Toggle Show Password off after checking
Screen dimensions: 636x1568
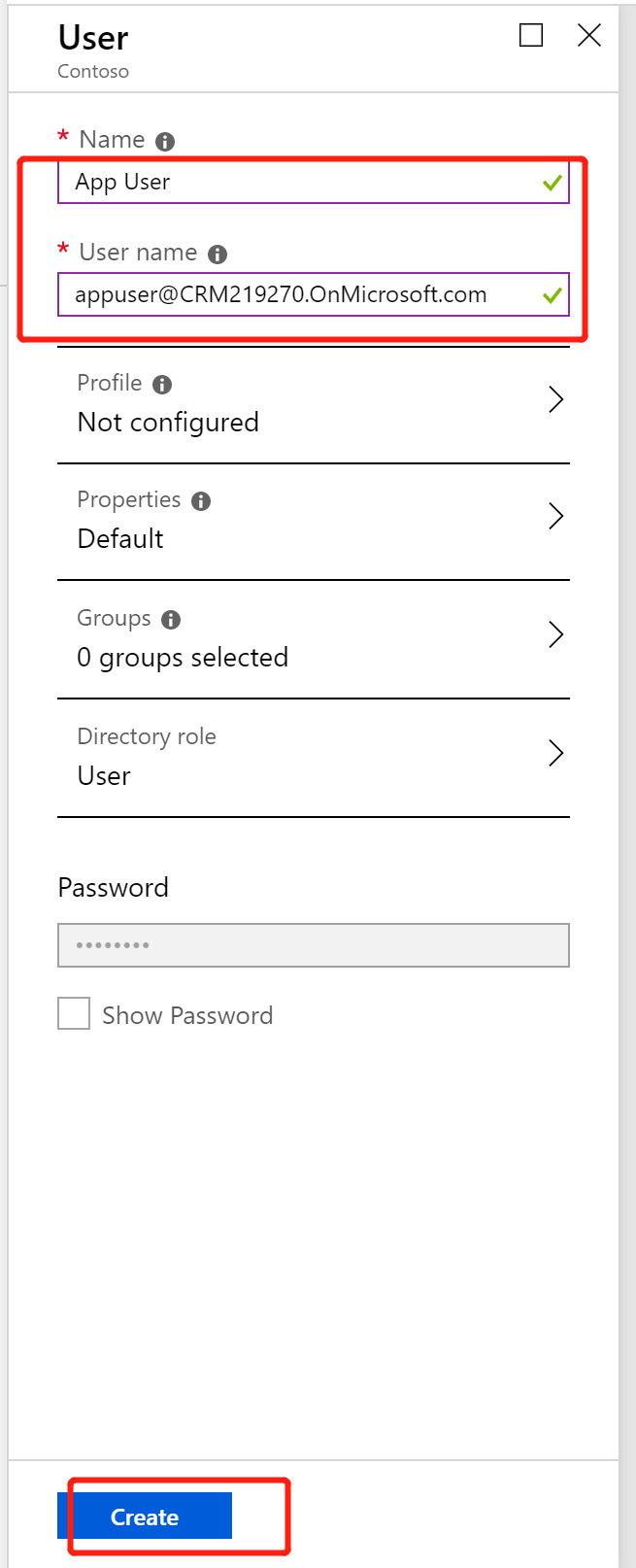pos(73,1013)
